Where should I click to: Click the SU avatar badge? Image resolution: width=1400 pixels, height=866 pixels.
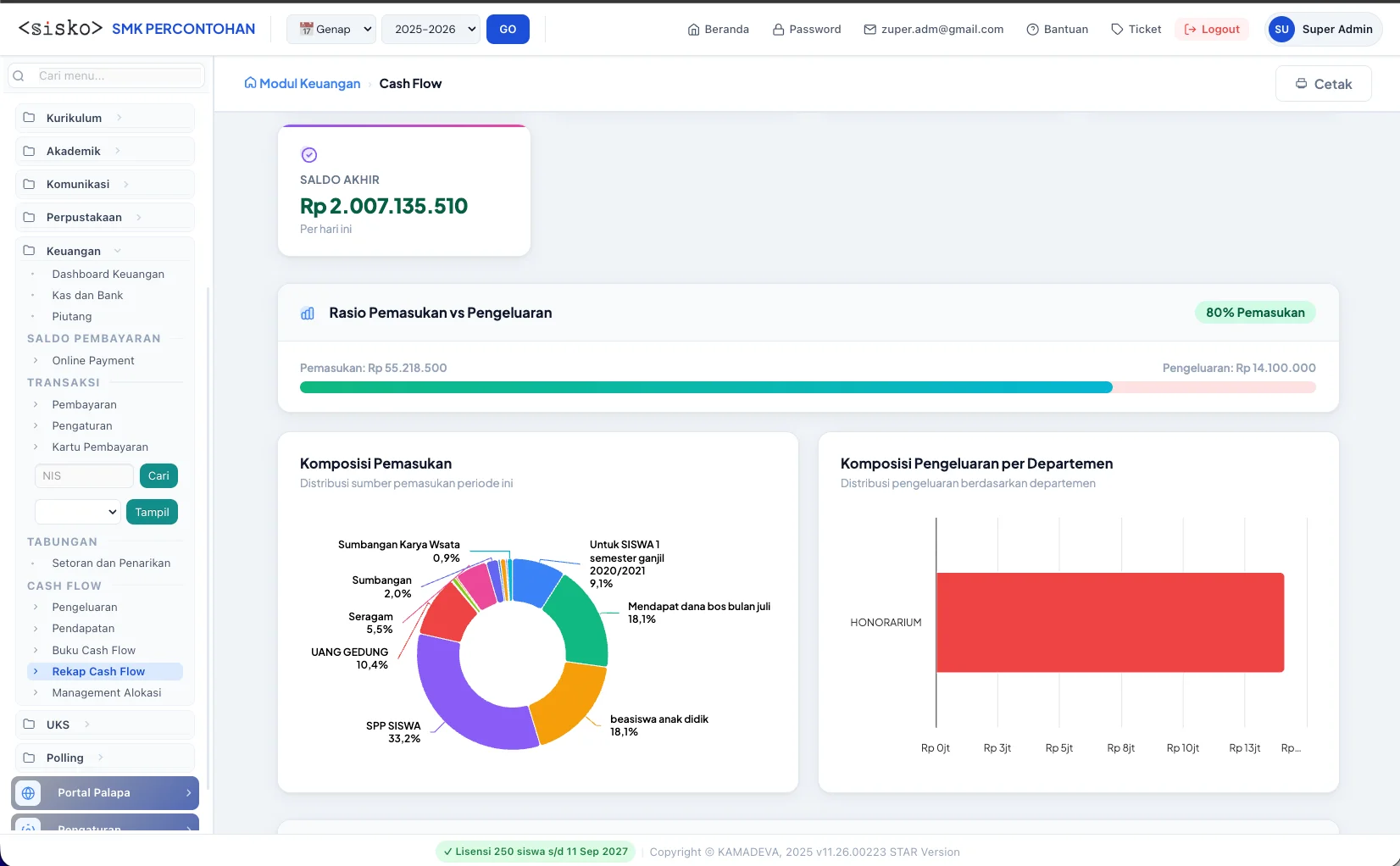pos(1281,30)
